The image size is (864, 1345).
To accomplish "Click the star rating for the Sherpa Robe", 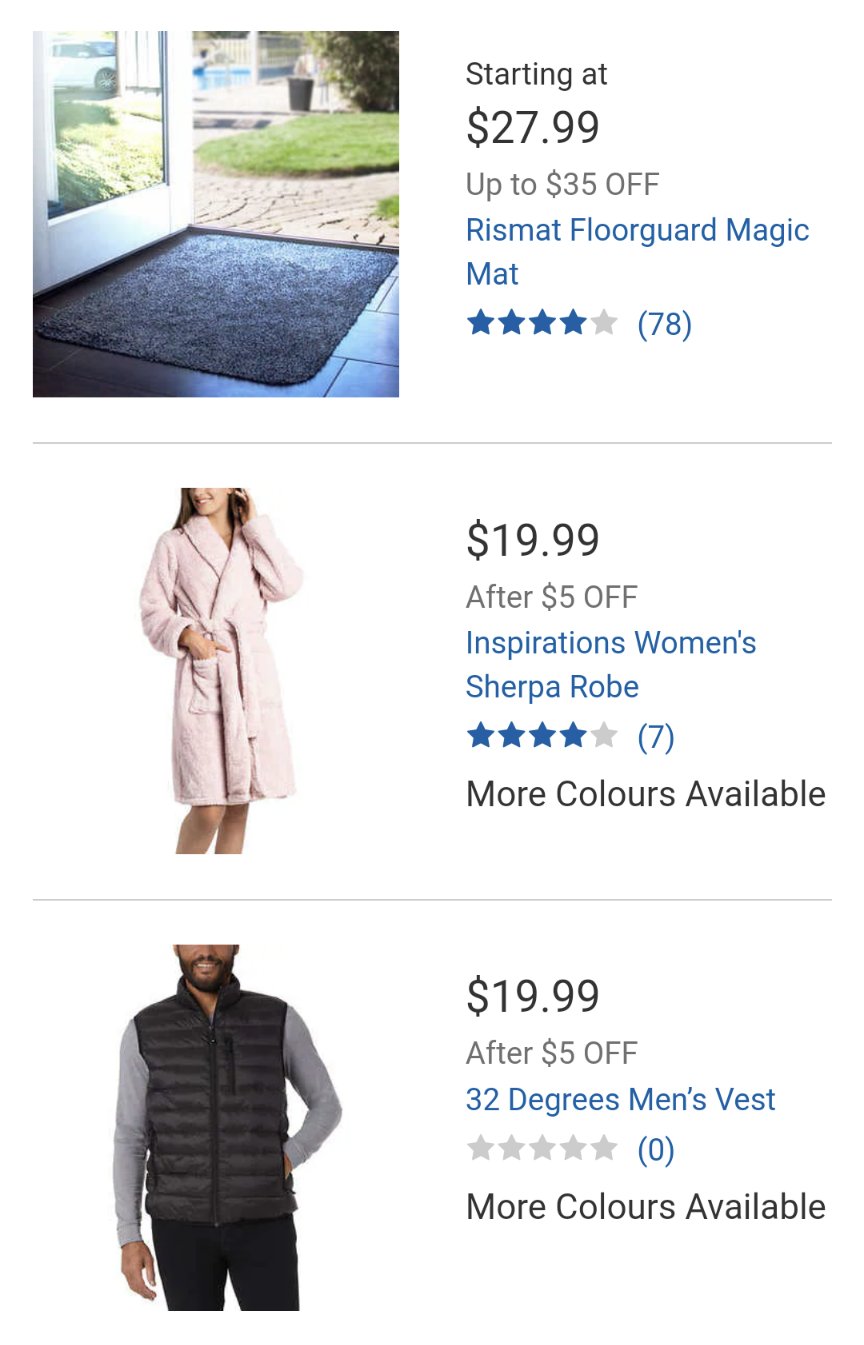I will tap(542, 737).
